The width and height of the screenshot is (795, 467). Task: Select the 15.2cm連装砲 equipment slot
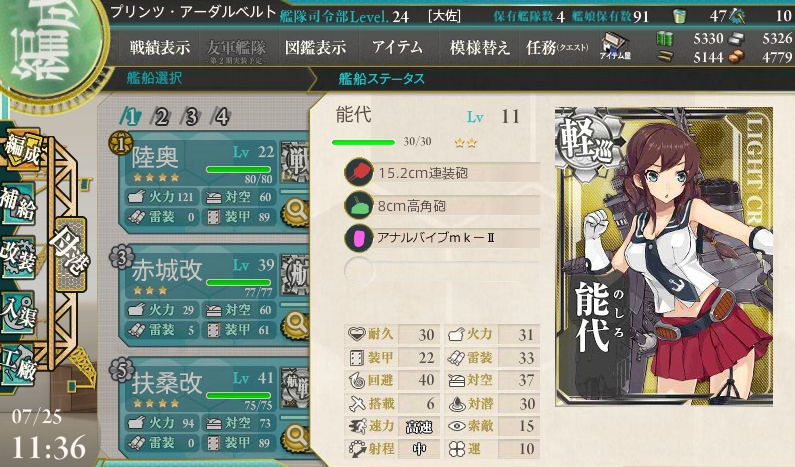point(442,173)
